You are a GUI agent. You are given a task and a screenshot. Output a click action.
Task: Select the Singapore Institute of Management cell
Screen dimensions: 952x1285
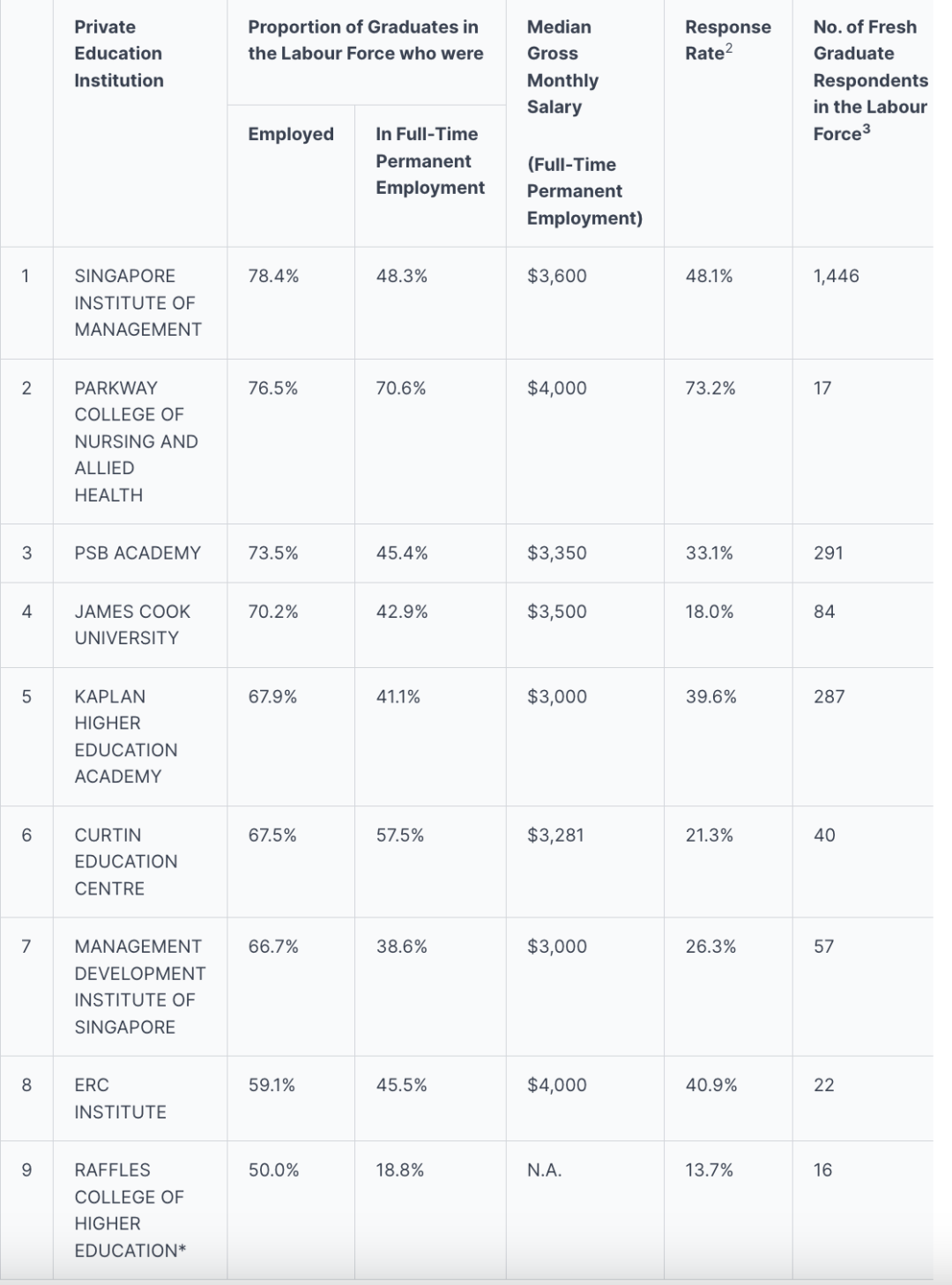tap(138, 302)
